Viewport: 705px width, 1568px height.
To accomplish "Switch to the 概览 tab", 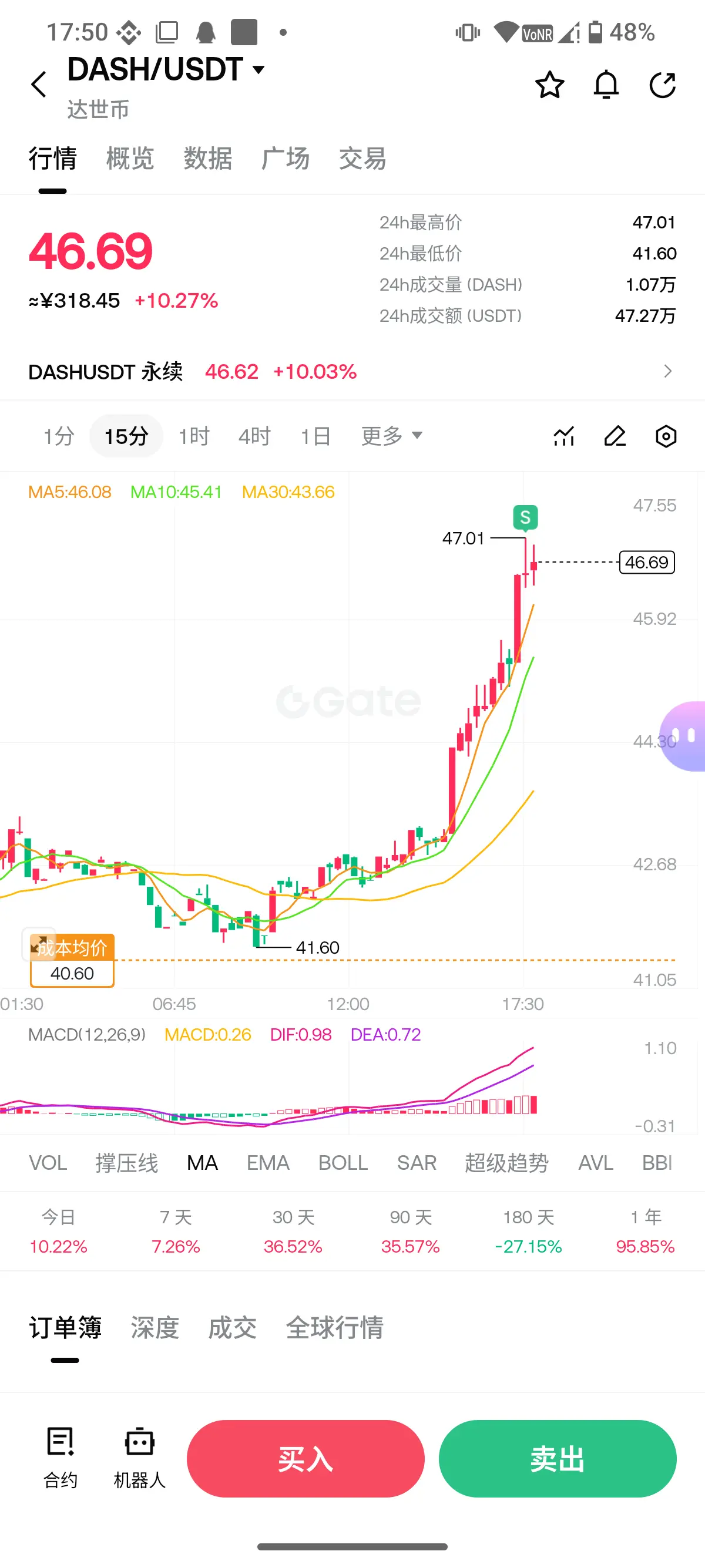I will [x=130, y=159].
